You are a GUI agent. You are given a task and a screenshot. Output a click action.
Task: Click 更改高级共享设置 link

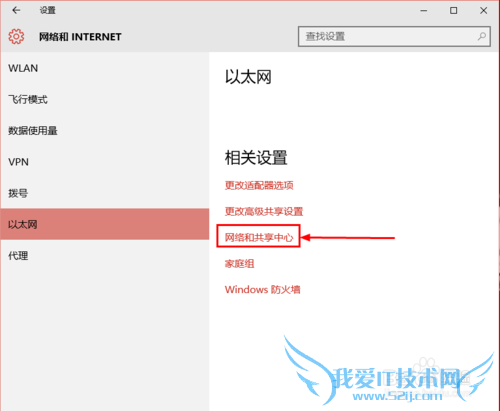coord(264,211)
